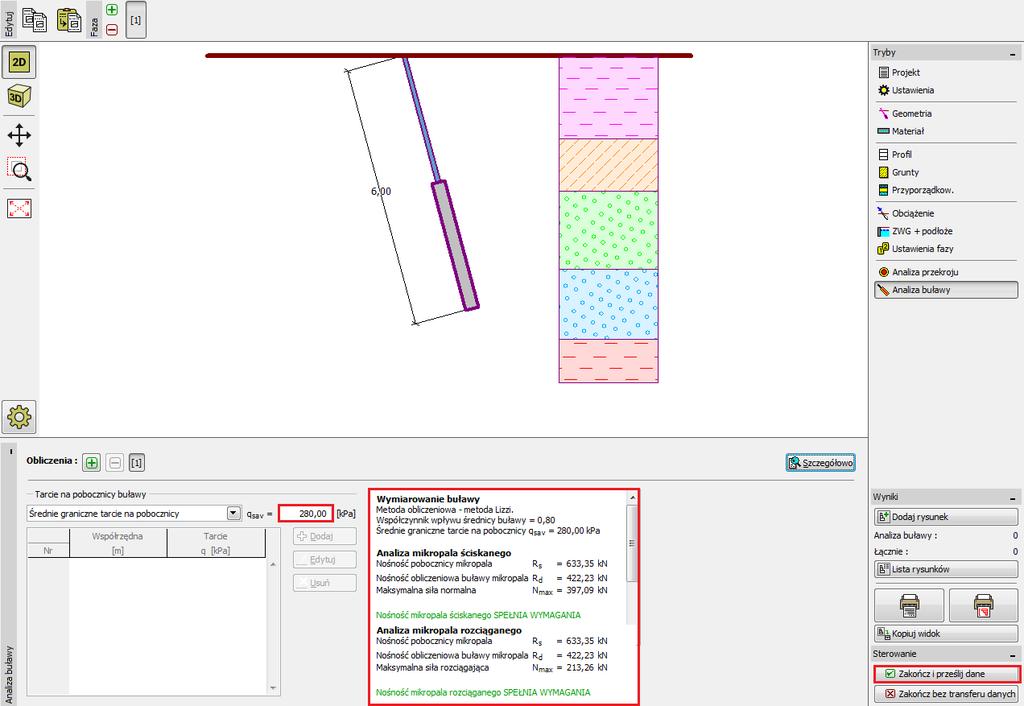This screenshot has height=706, width=1024.
Task: Click the friction table scroll down arrow
Action: click(273, 688)
